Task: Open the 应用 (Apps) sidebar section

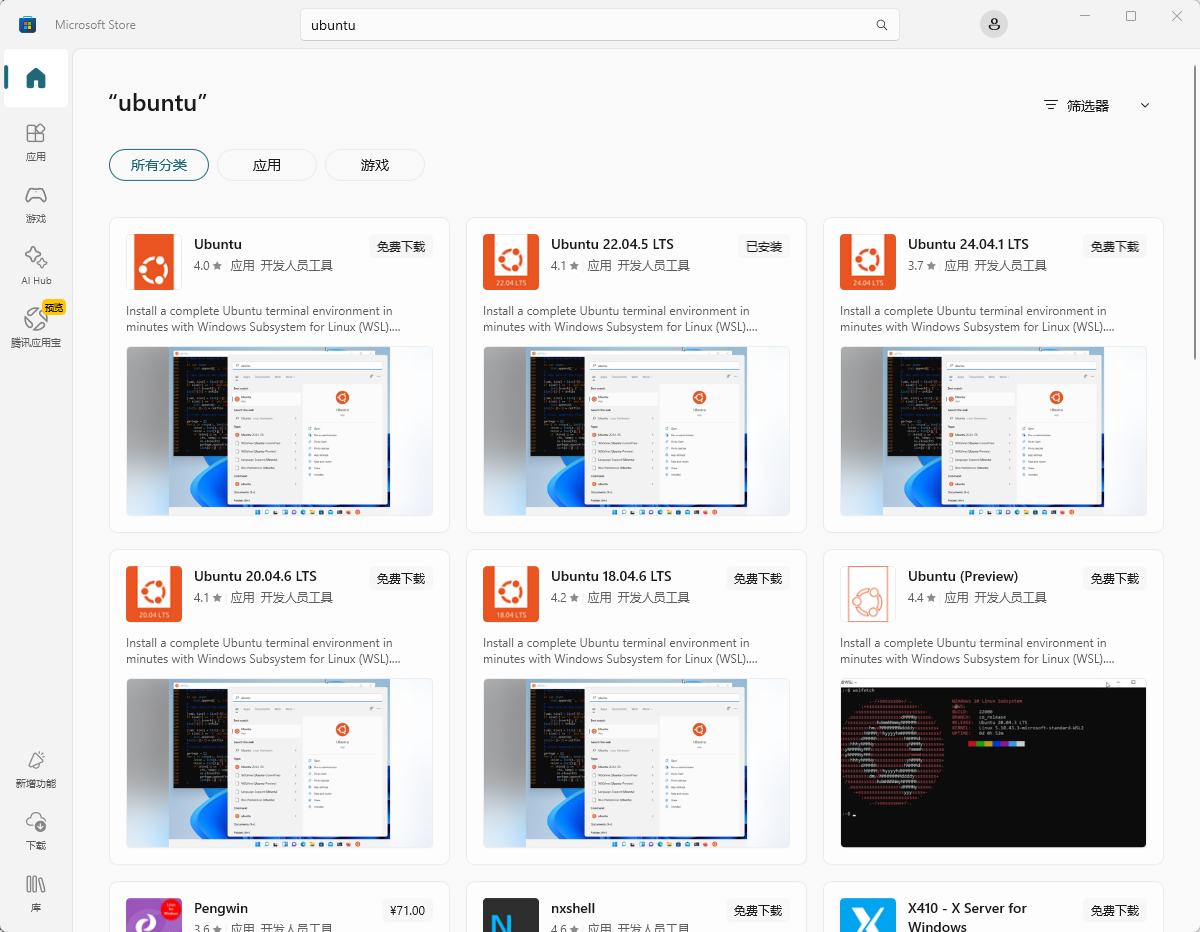Action: (x=36, y=142)
